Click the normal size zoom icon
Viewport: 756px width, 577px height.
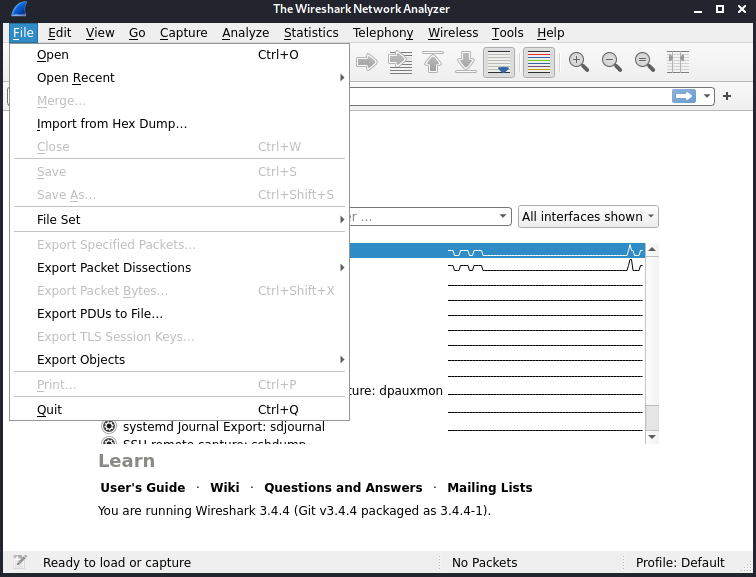644,62
